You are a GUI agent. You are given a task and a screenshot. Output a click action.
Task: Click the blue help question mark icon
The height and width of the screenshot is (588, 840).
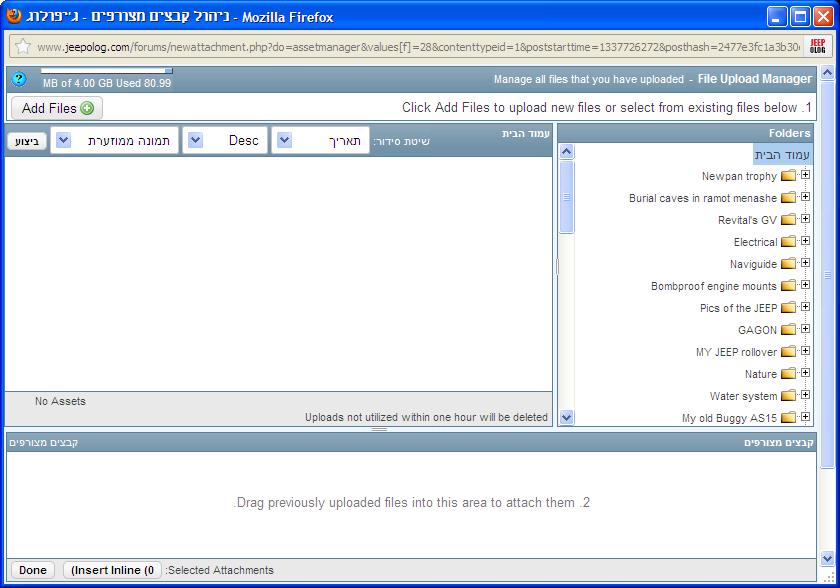pyautogui.click(x=19, y=79)
